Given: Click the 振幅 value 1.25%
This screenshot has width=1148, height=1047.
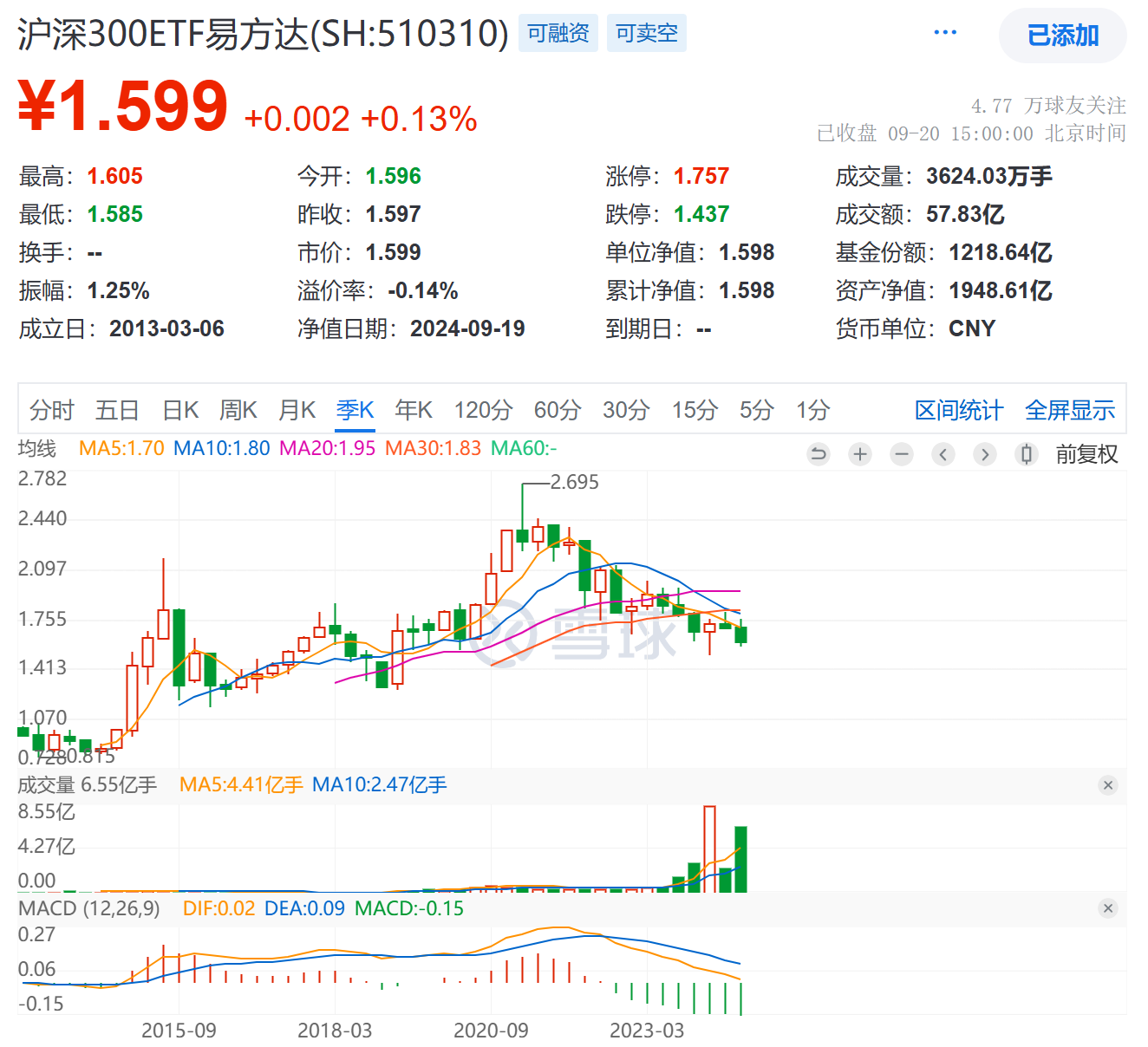Looking at the screenshot, I should pos(119,290).
